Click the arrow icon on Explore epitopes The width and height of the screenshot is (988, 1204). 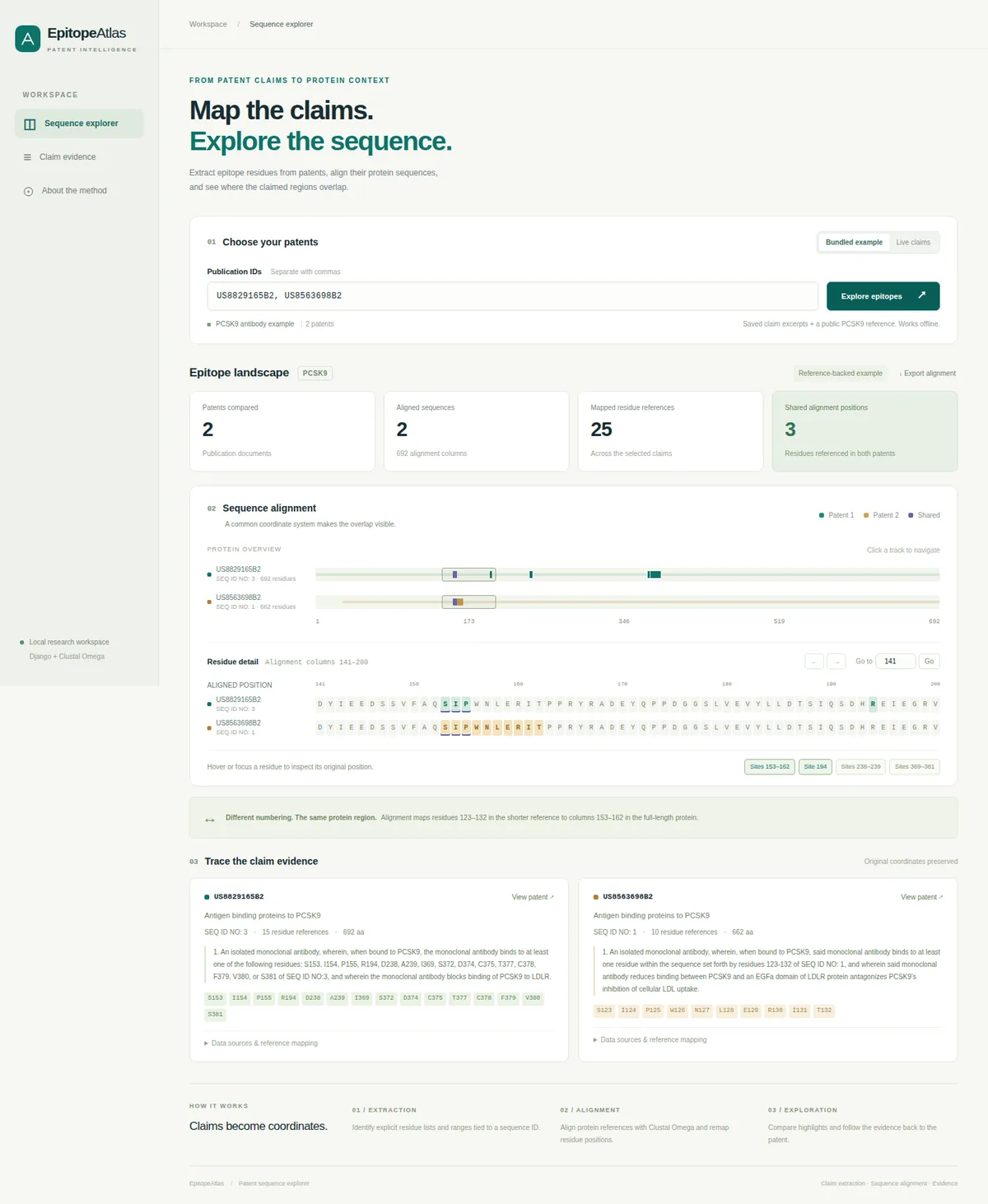[x=921, y=295]
